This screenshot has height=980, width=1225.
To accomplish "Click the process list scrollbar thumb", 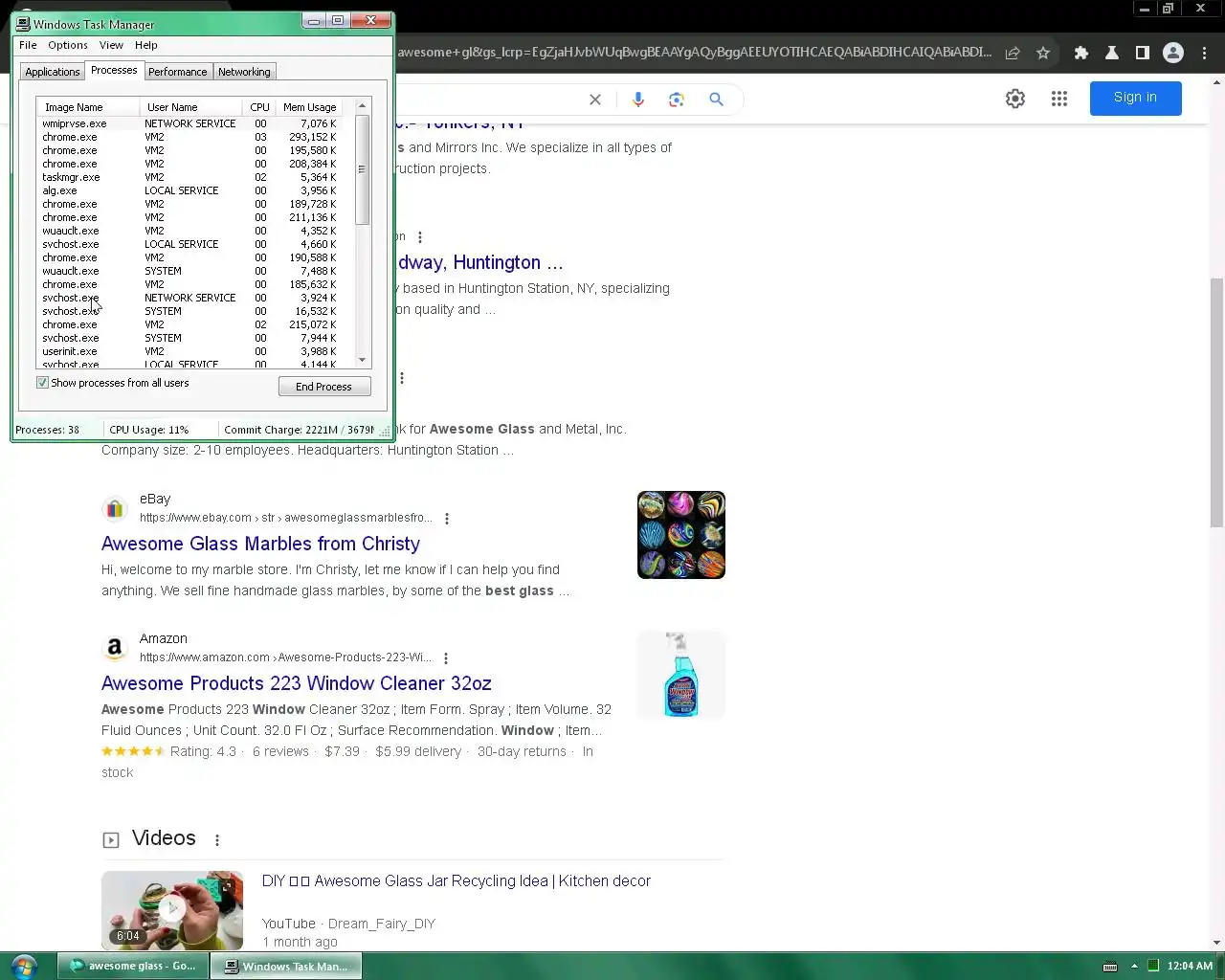I will [362, 169].
